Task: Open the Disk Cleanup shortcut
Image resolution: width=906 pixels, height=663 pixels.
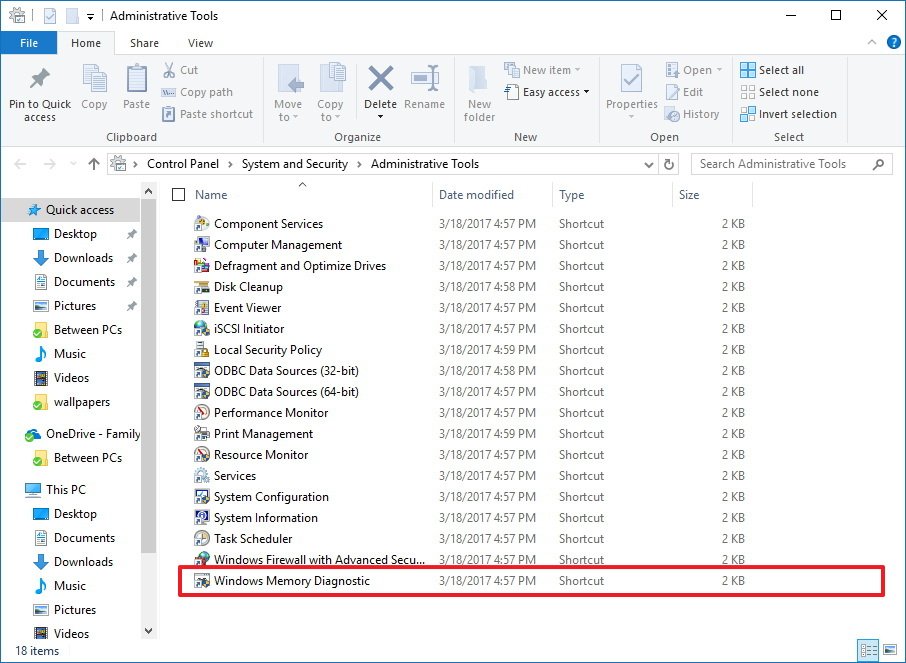Action: 247,287
